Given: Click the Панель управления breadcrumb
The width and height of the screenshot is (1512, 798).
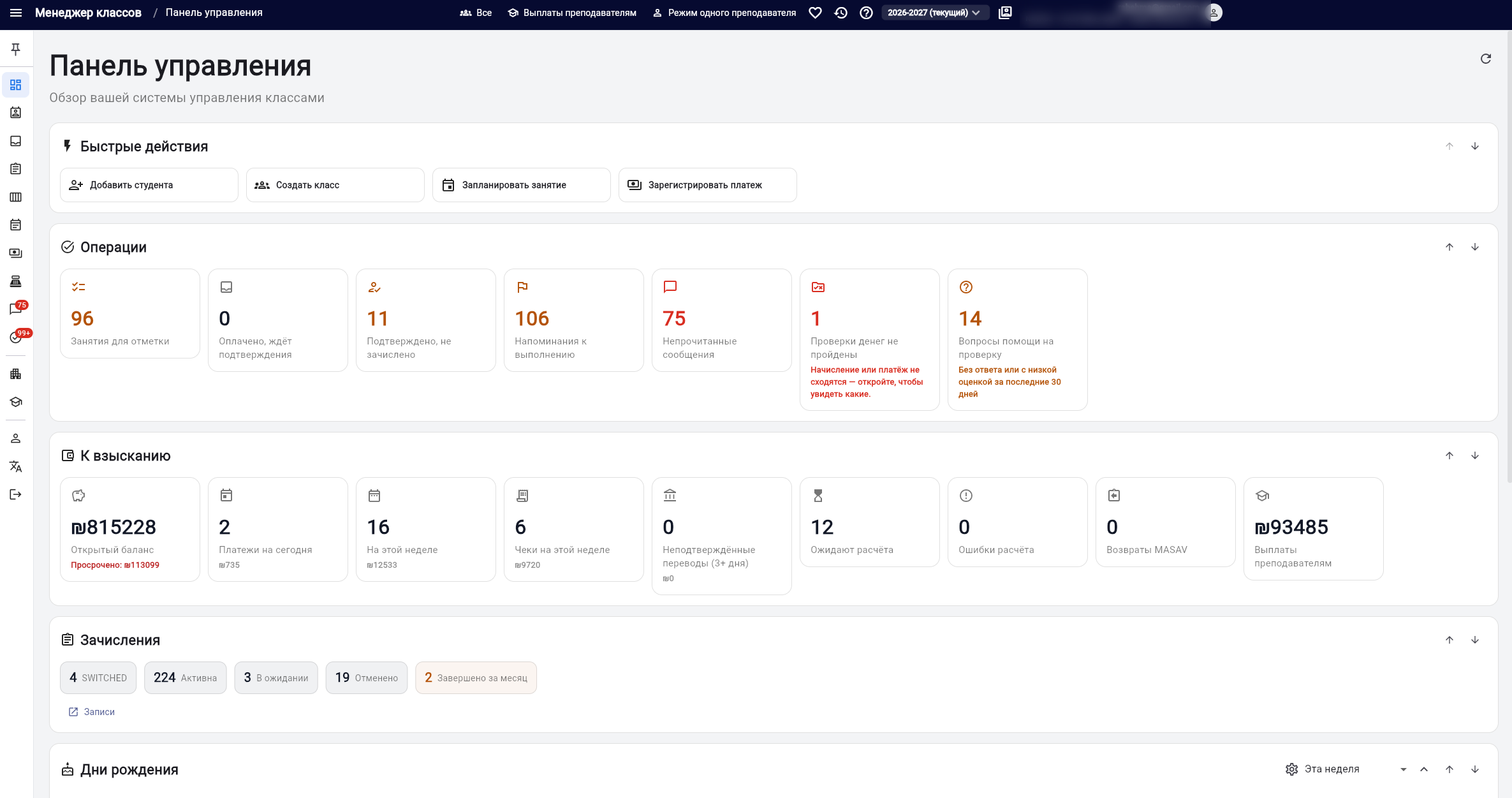Looking at the screenshot, I should (x=214, y=13).
